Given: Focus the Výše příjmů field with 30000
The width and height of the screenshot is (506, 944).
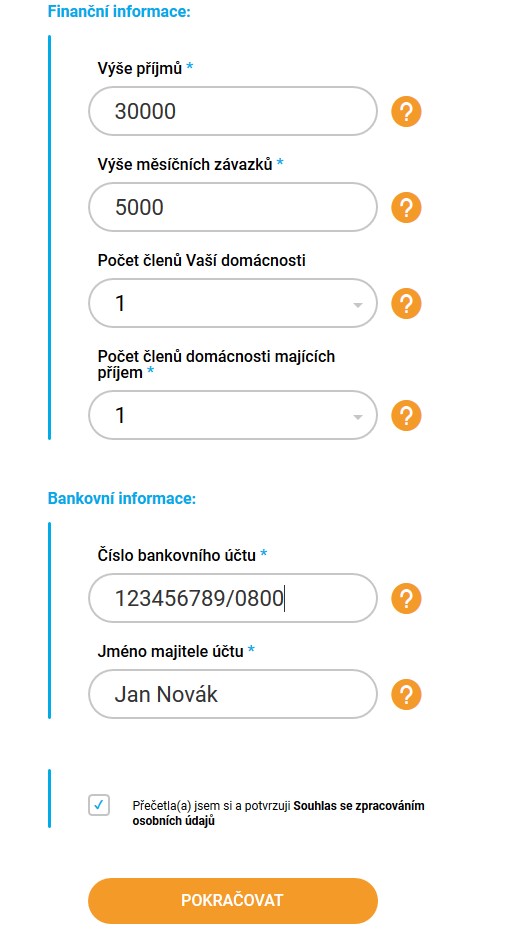Looking at the screenshot, I should tap(233, 111).
